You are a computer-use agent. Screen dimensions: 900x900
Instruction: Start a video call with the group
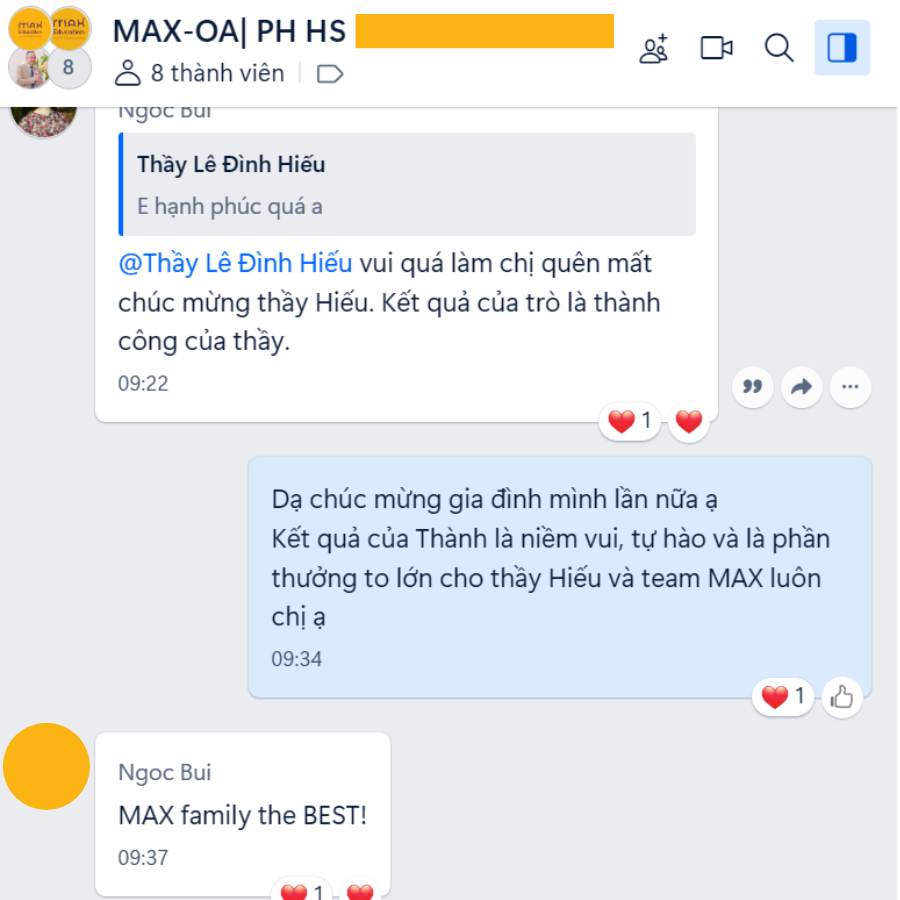716,48
